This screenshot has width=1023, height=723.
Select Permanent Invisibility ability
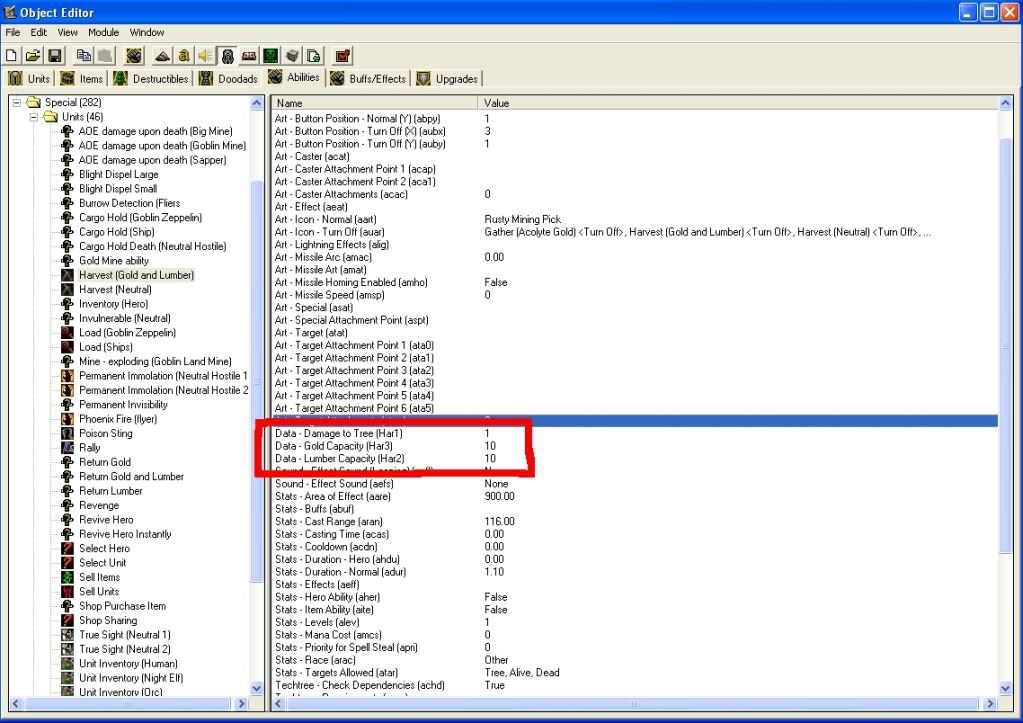click(x=123, y=404)
